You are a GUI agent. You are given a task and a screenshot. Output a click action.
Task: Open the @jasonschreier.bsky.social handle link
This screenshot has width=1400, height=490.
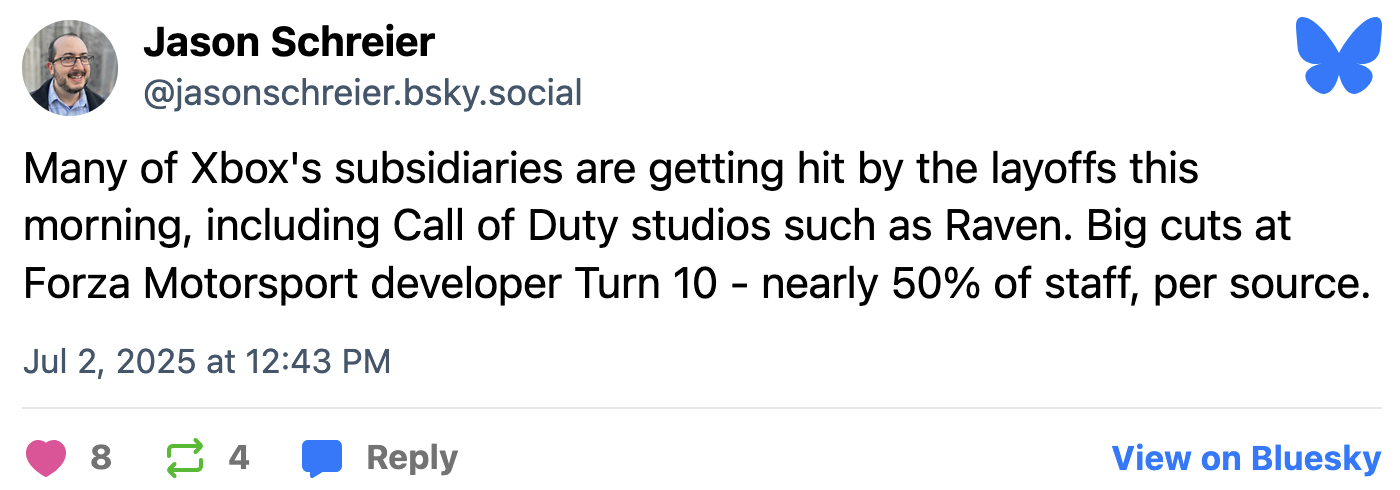pyautogui.click(x=362, y=93)
